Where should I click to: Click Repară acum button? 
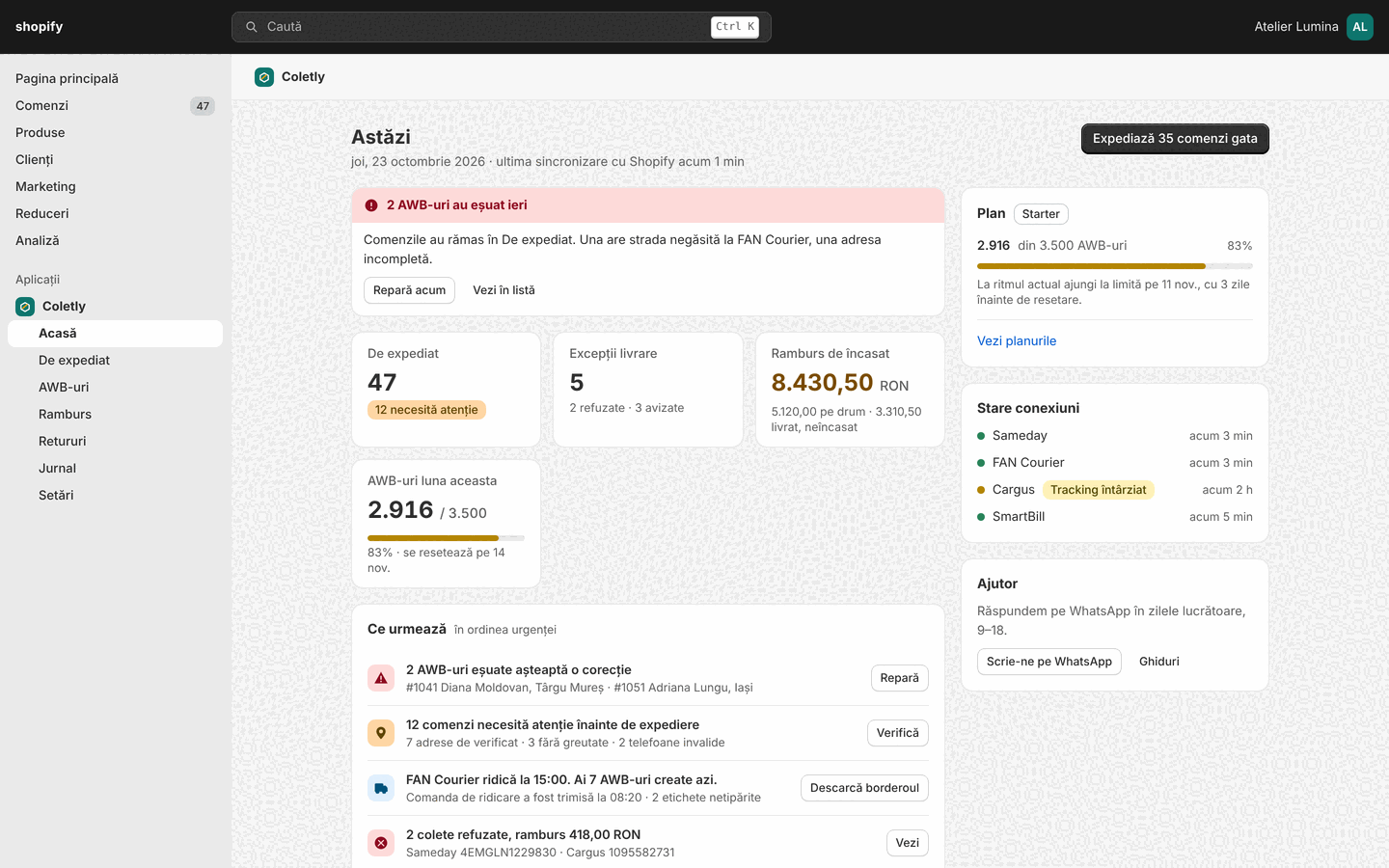coord(409,290)
